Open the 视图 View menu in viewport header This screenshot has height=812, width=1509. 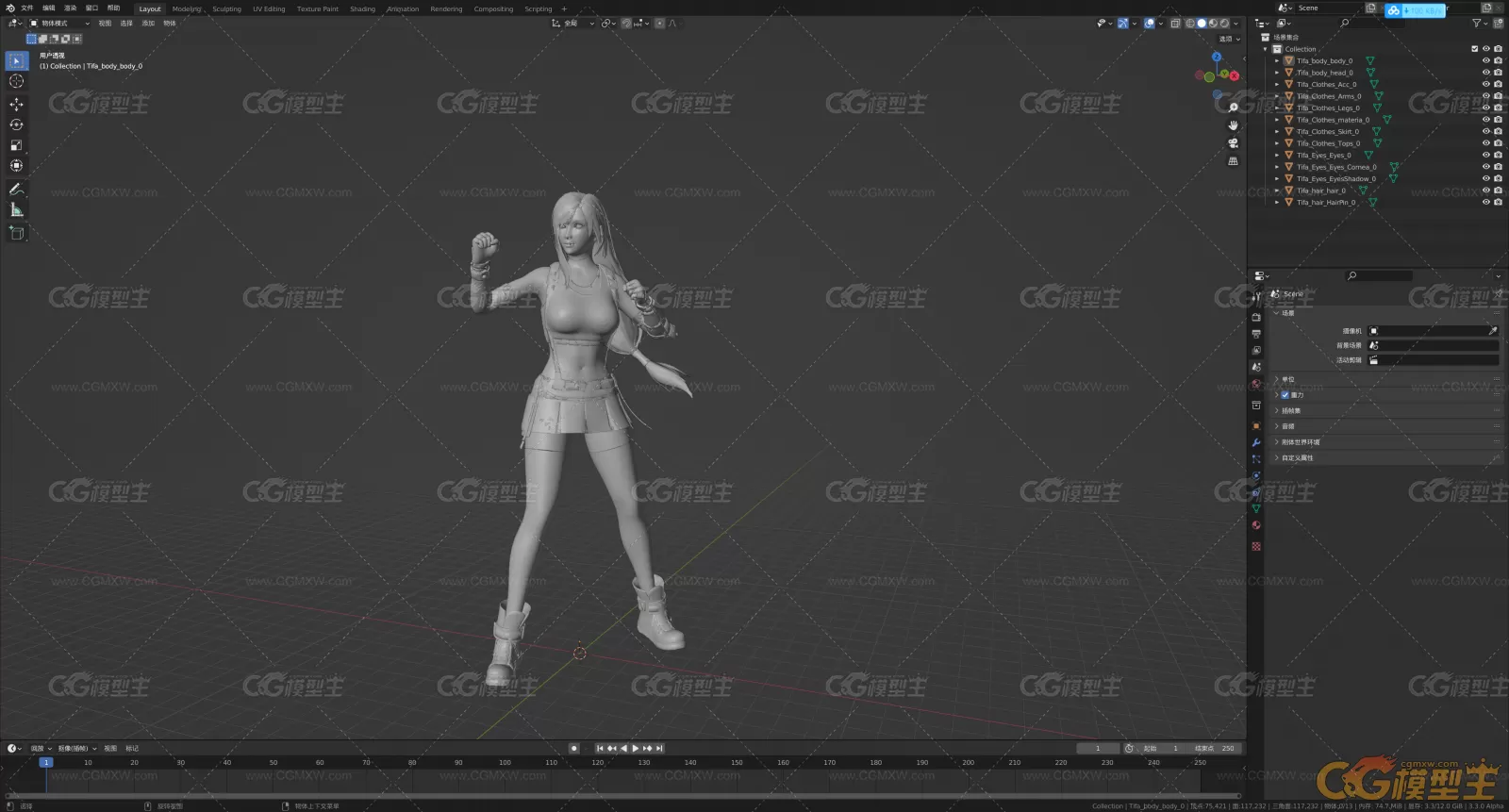coord(105,23)
